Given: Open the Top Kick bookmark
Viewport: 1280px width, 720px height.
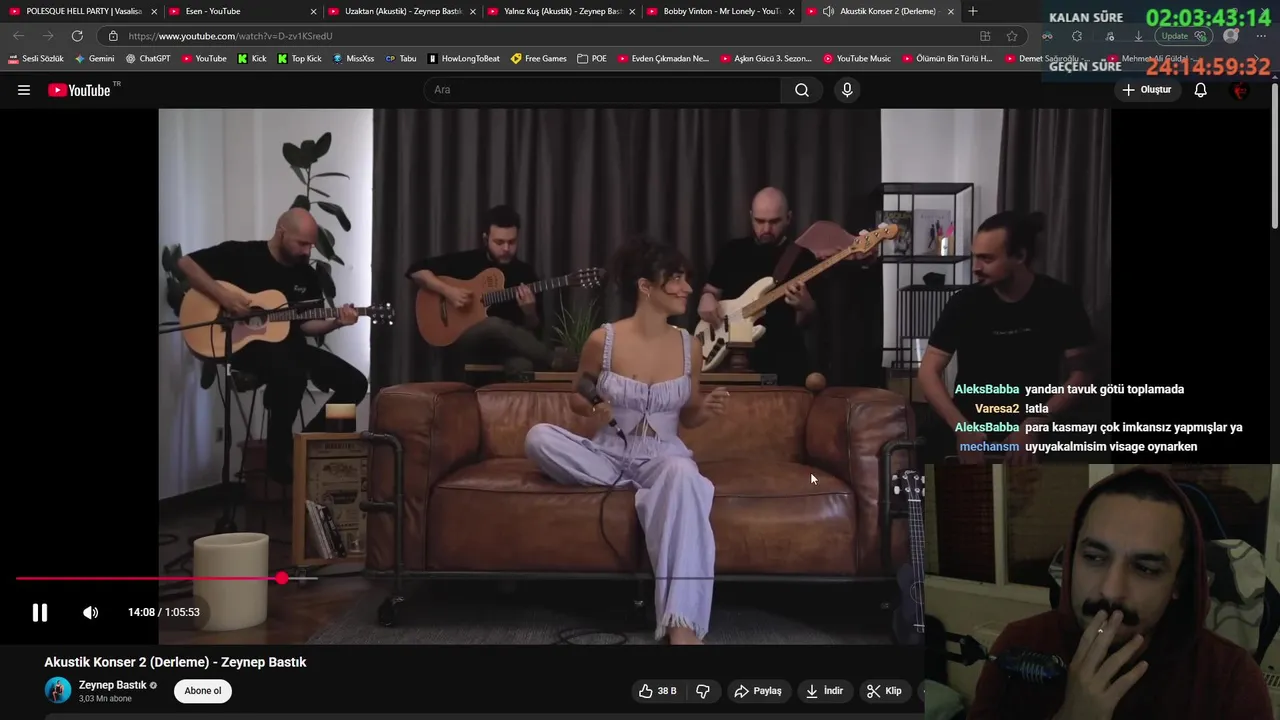Looking at the screenshot, I should pyautogui.click(x=300, y=59).
